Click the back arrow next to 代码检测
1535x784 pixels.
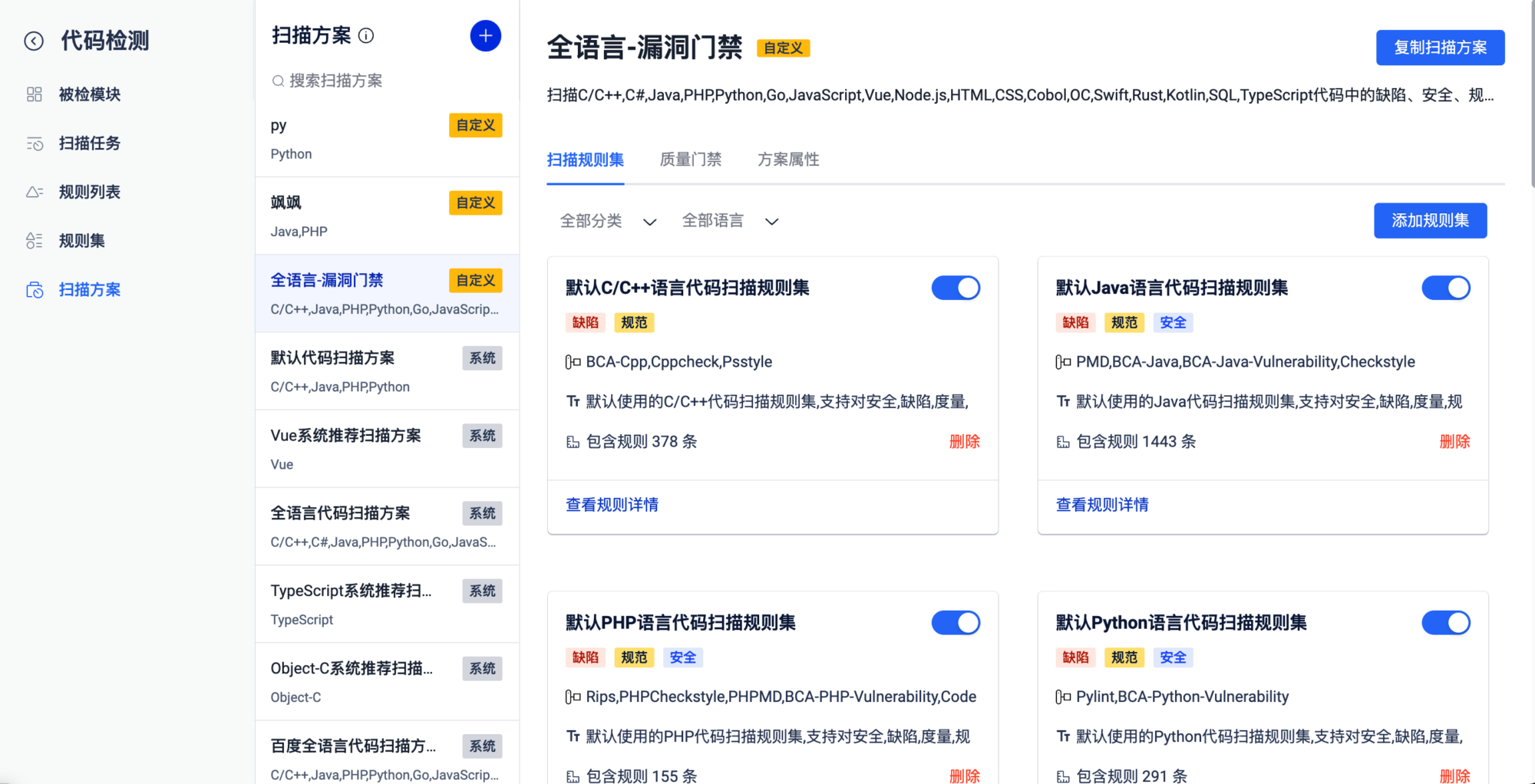34,41
